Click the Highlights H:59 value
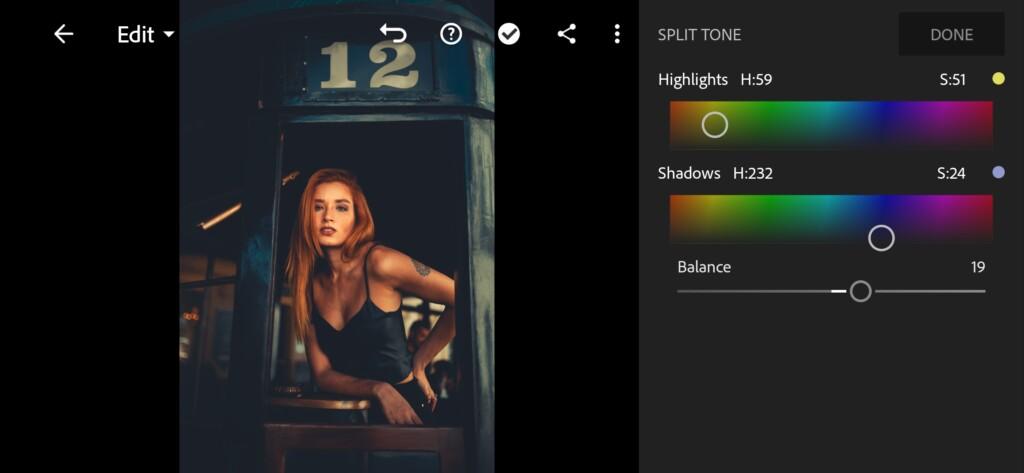The image size is (1024, 473). point(756,80)
